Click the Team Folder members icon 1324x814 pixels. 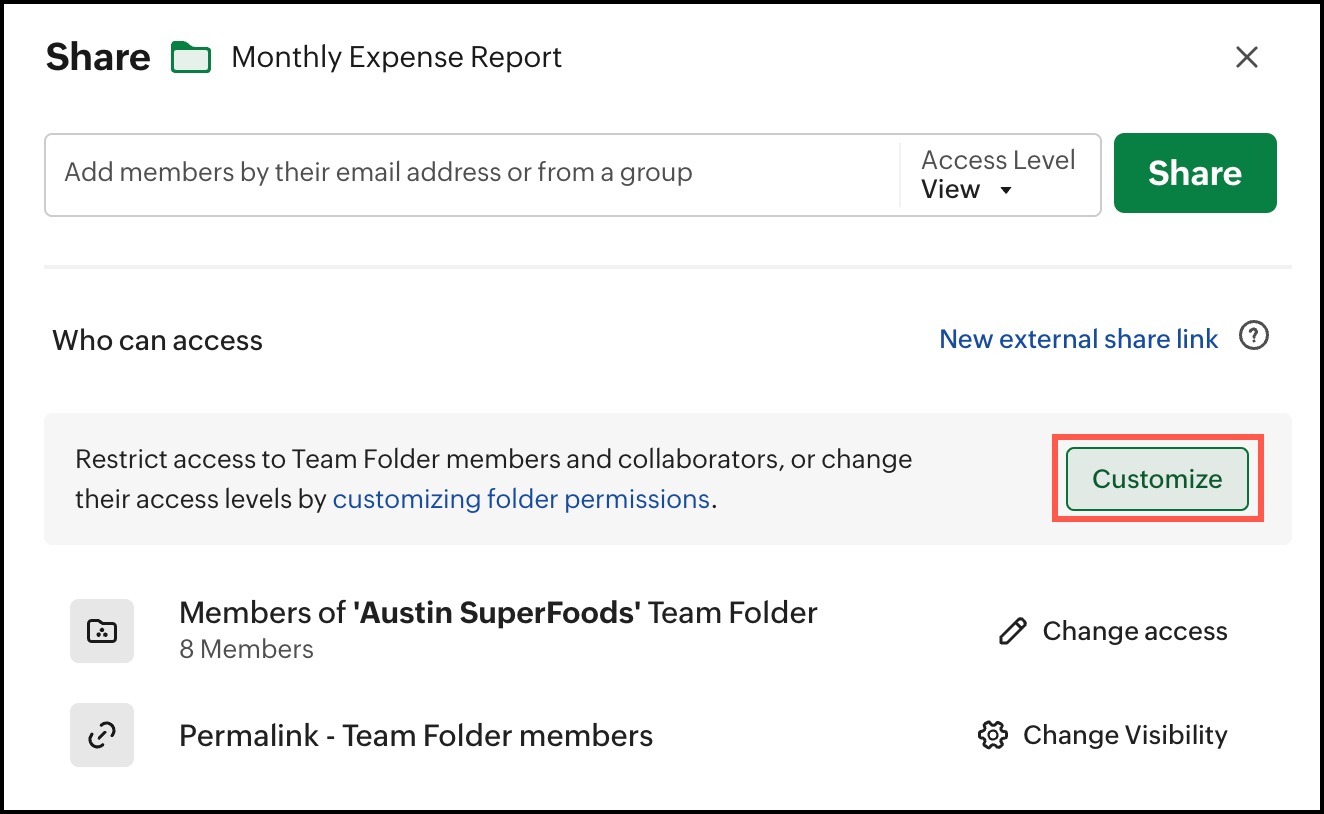tap(102, 631)
